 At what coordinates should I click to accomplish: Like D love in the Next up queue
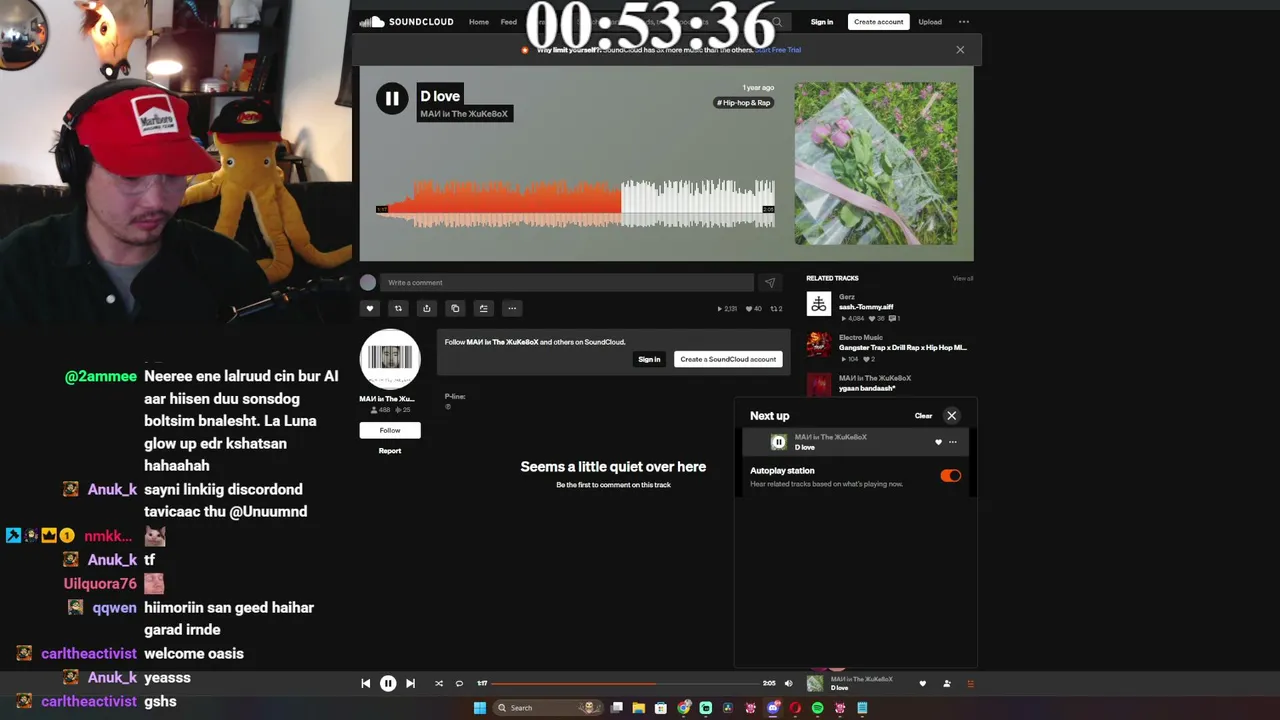pos(938,442)
